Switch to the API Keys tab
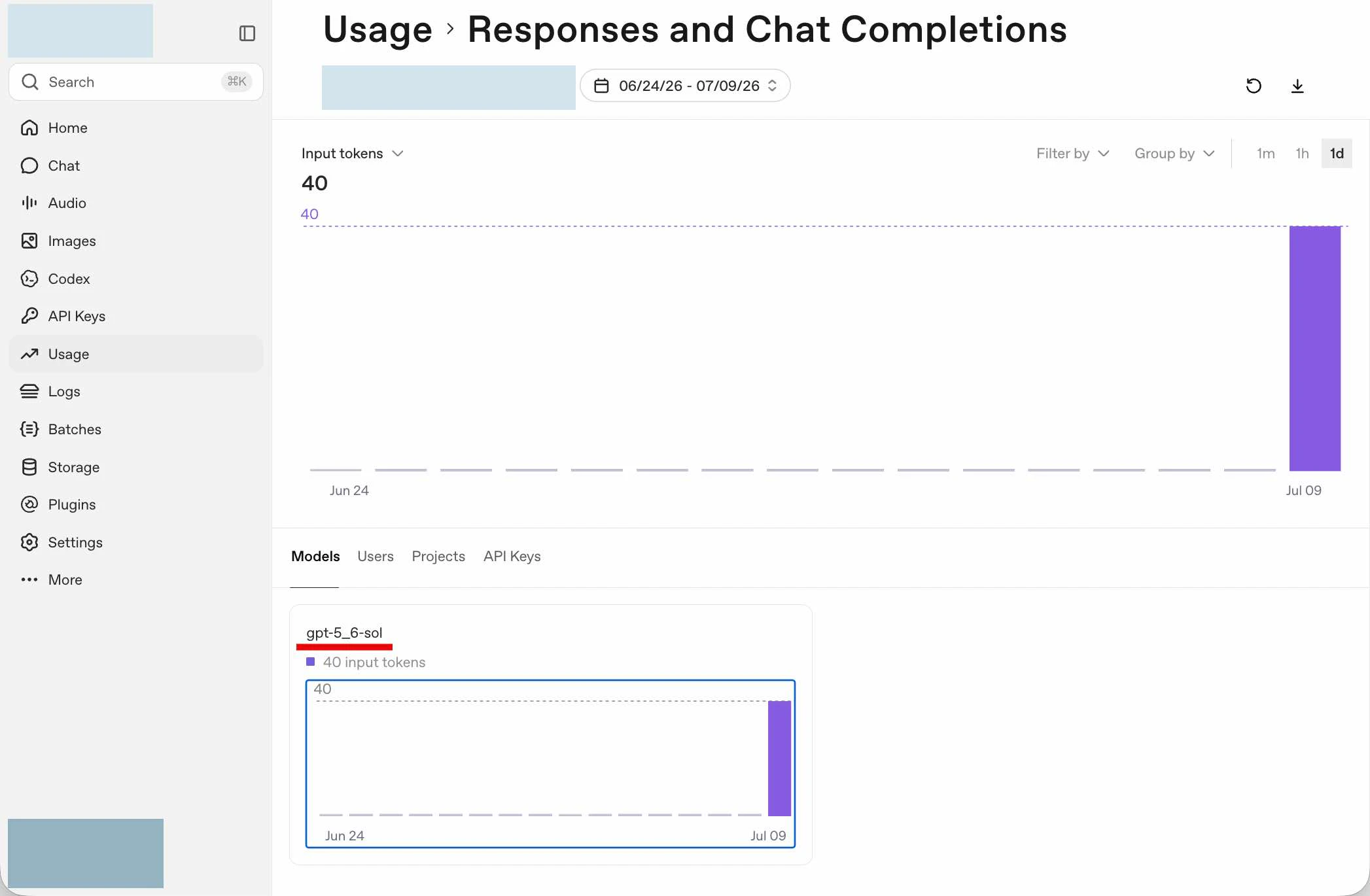This screenshot has width=1370, height=896. pyautogui.click(x=512, y=557)
